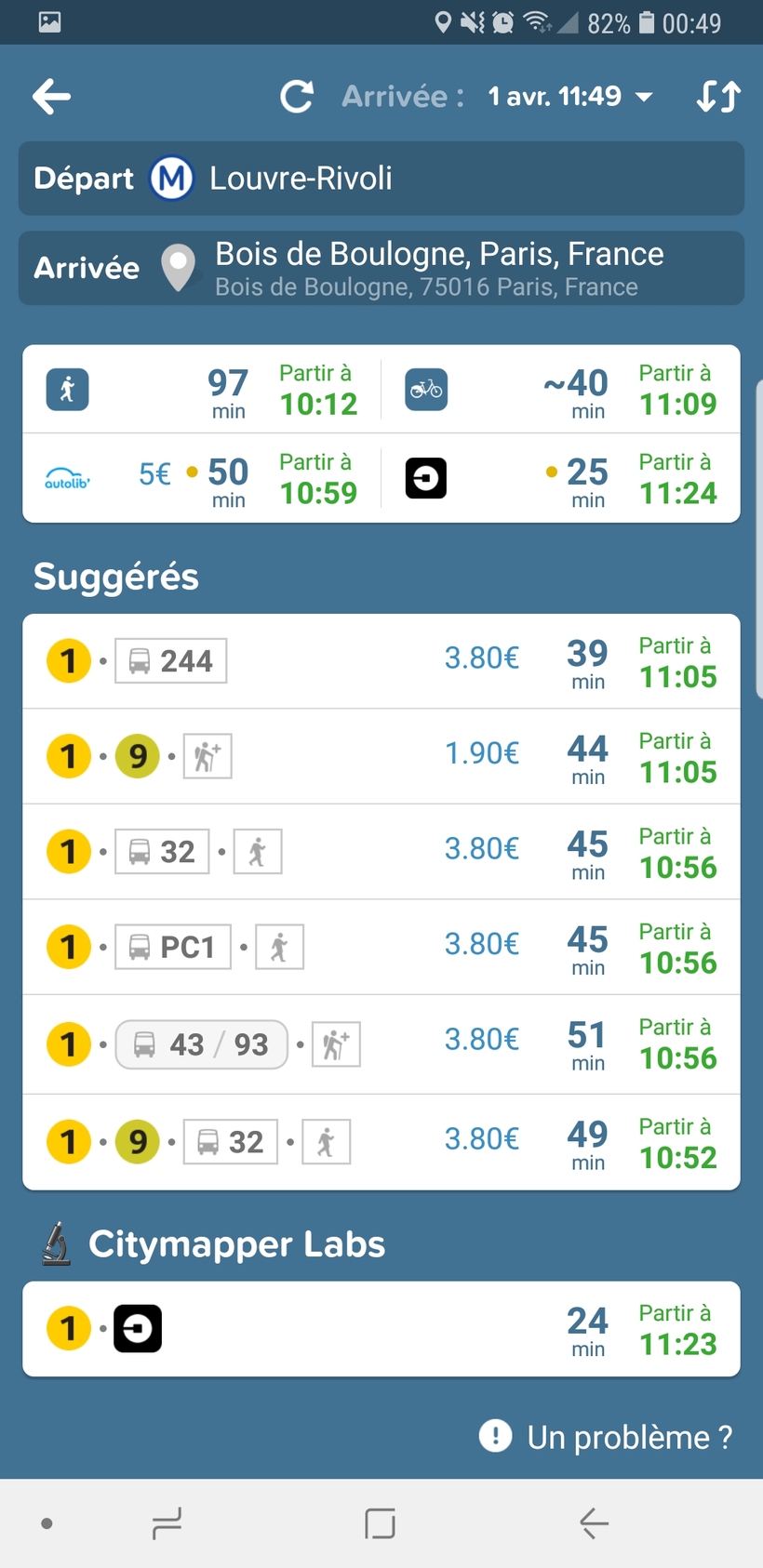Select the 40 min cycling option
The height and width of the screenshot is (1568, 763).
tap(561, 390)
